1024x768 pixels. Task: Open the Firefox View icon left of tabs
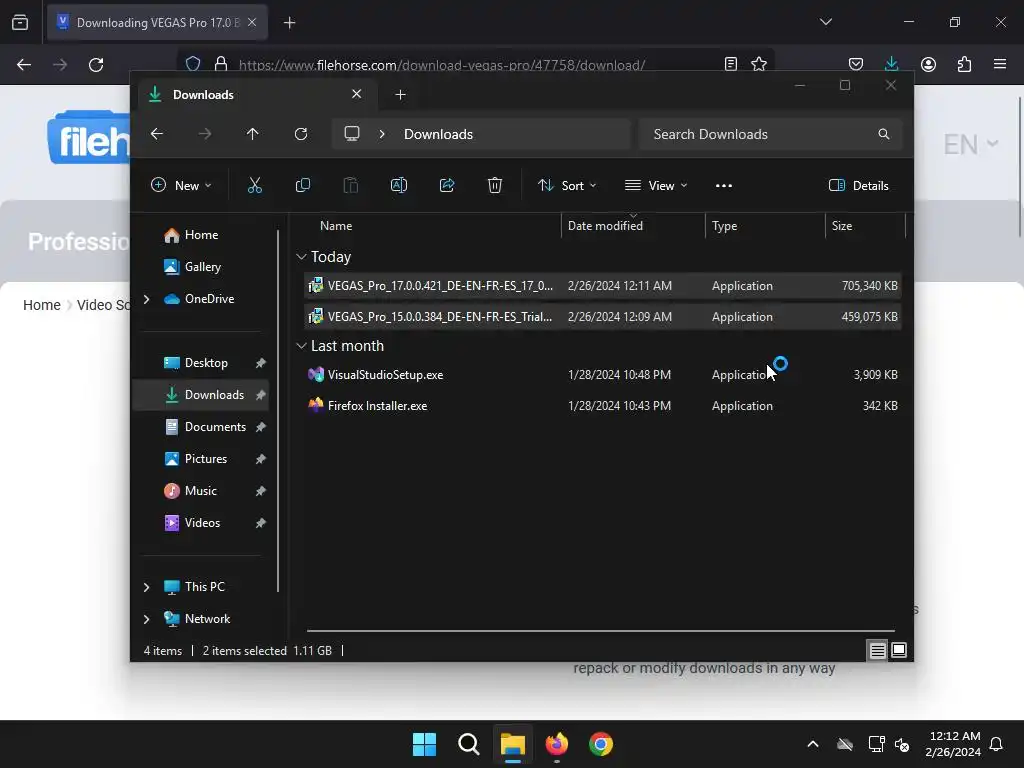[x=20, y=22]
